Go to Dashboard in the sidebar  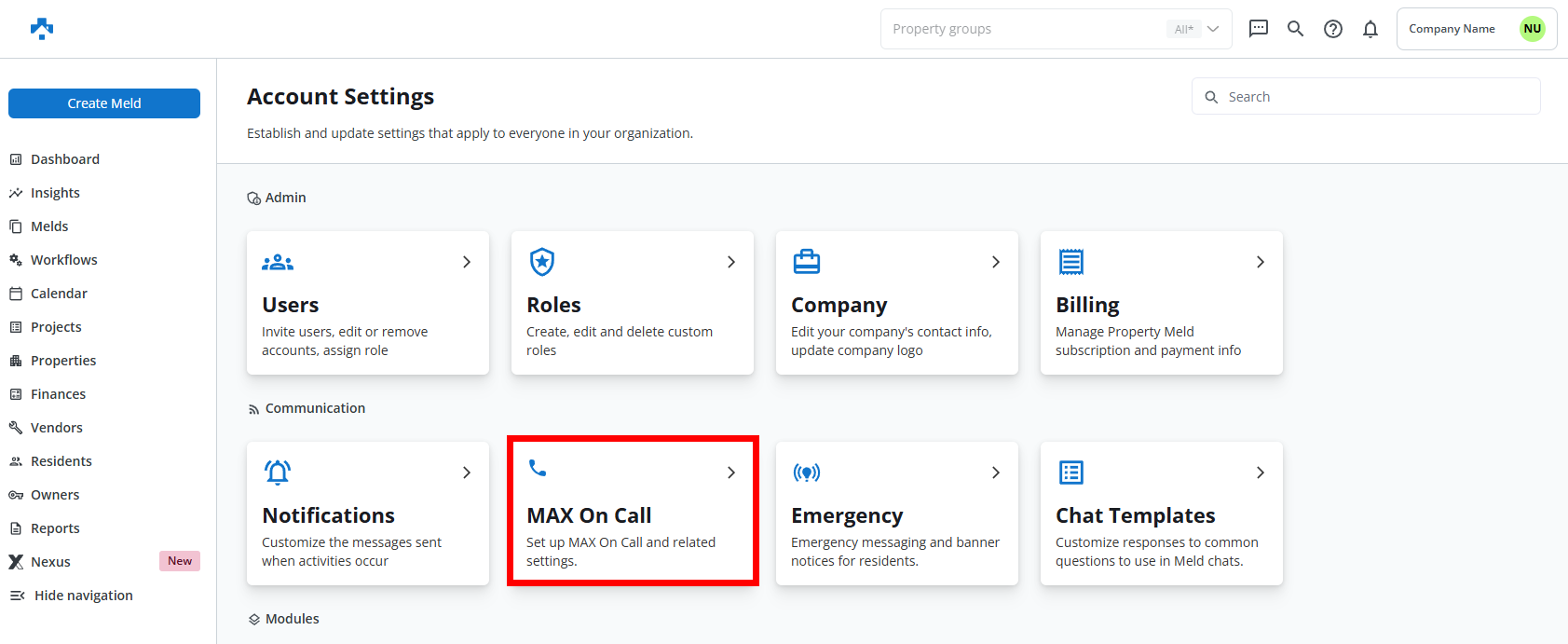tap(64, 159)
